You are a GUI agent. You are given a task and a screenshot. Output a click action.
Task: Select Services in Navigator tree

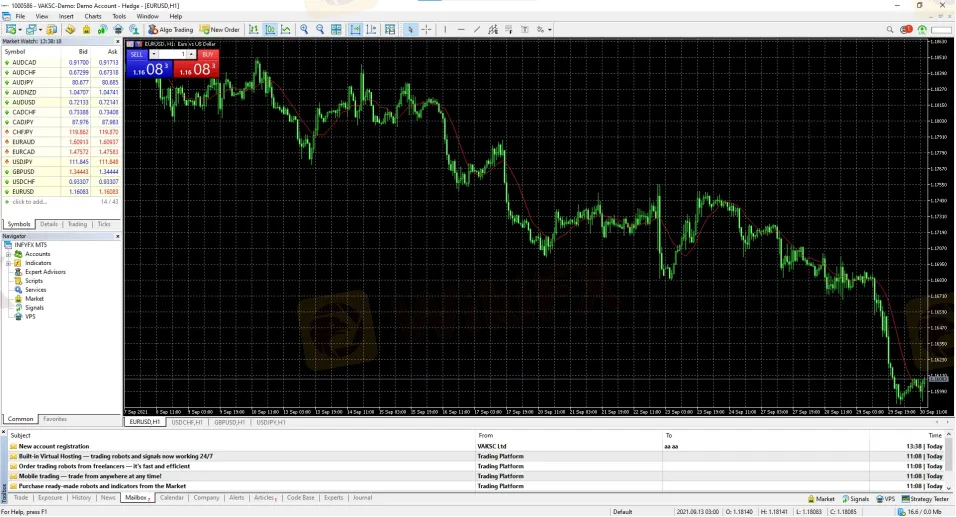point(35,290)
